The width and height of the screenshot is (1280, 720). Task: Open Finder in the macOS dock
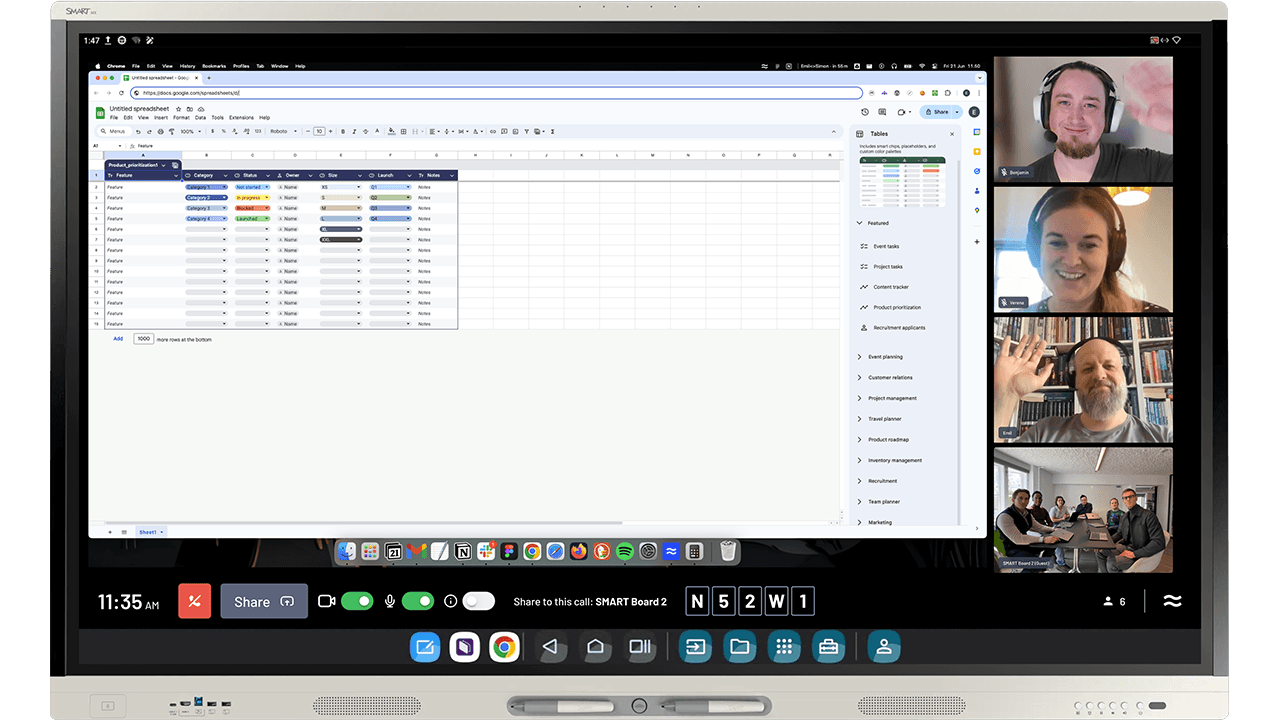[346, 551]
